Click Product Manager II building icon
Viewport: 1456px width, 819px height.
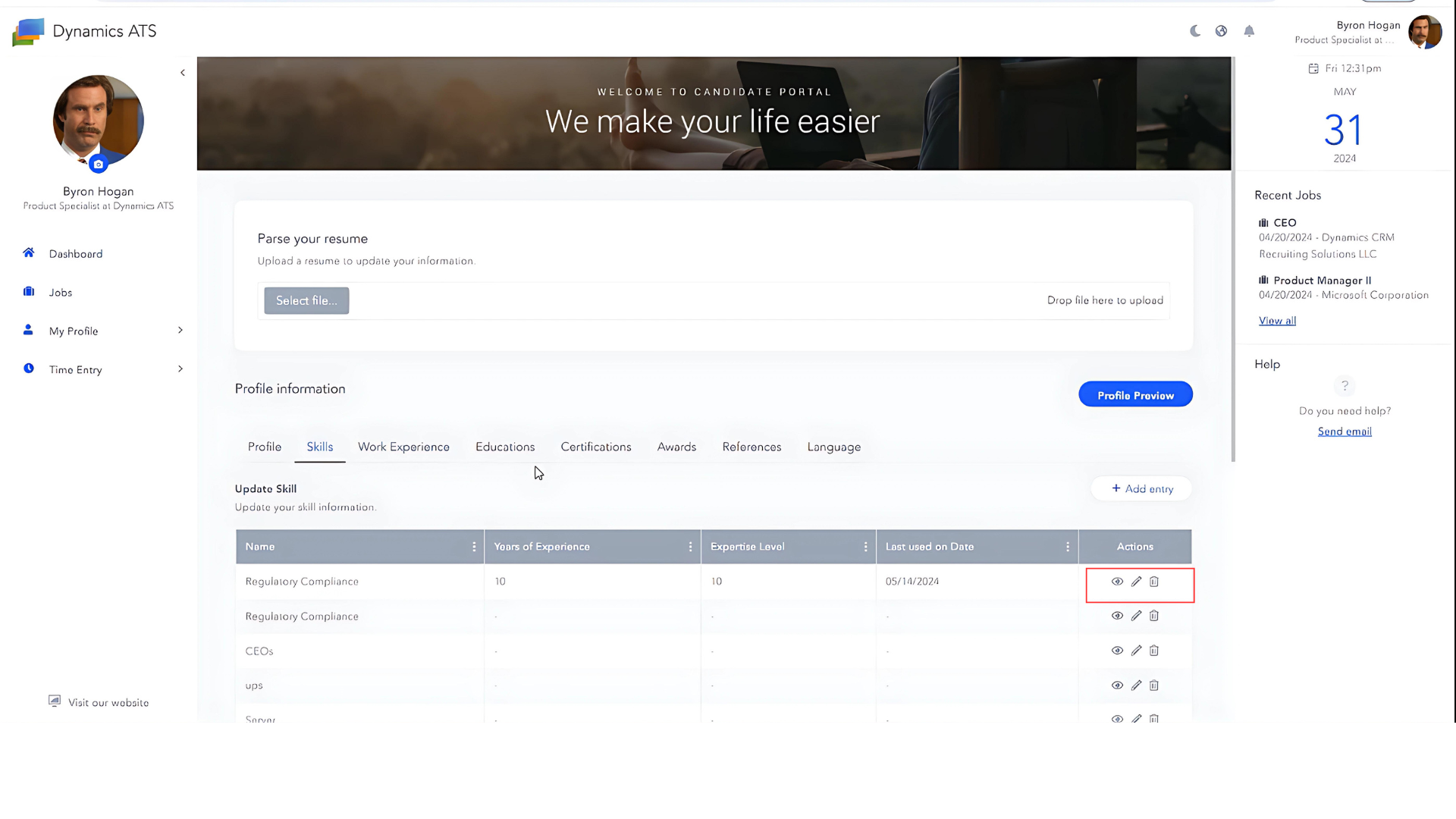1263,281
